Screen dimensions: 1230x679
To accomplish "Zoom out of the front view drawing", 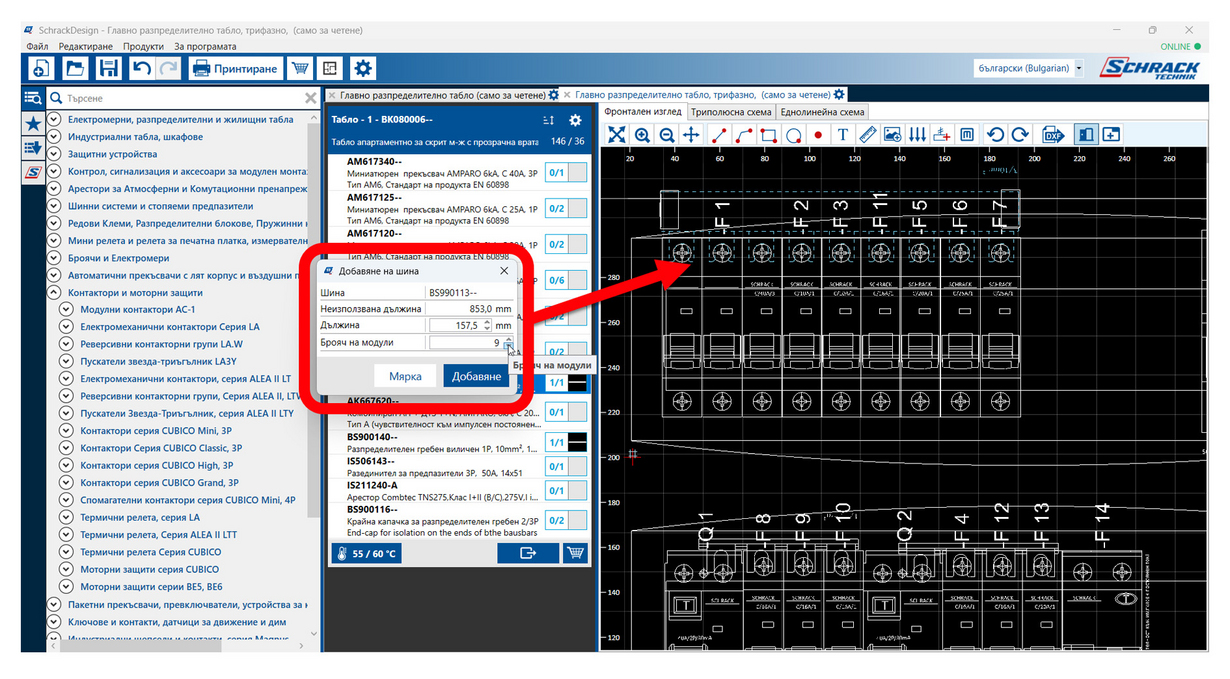I will tap(667, 135).
